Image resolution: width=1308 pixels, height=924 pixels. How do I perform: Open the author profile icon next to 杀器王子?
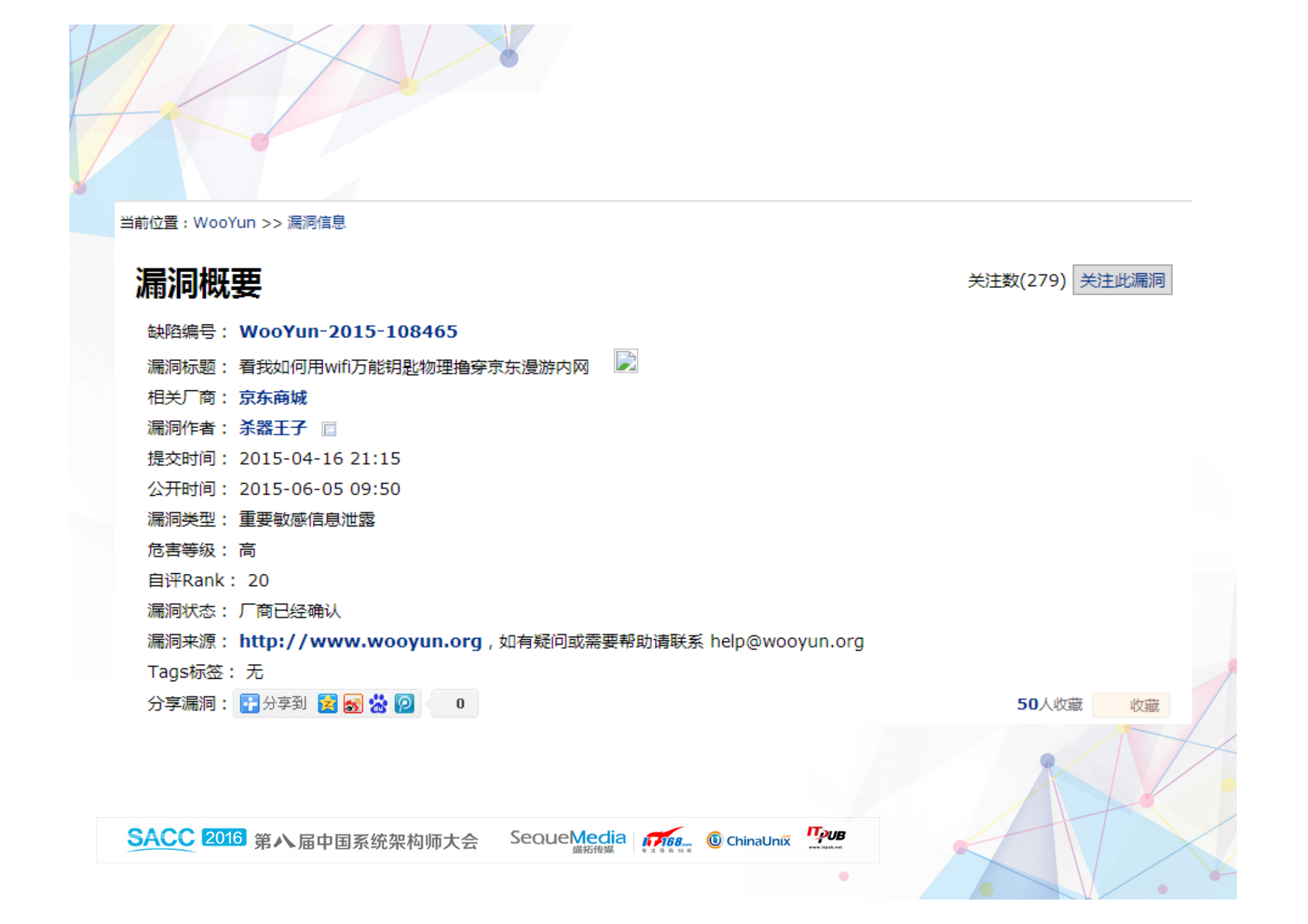(x=330, y=428)
